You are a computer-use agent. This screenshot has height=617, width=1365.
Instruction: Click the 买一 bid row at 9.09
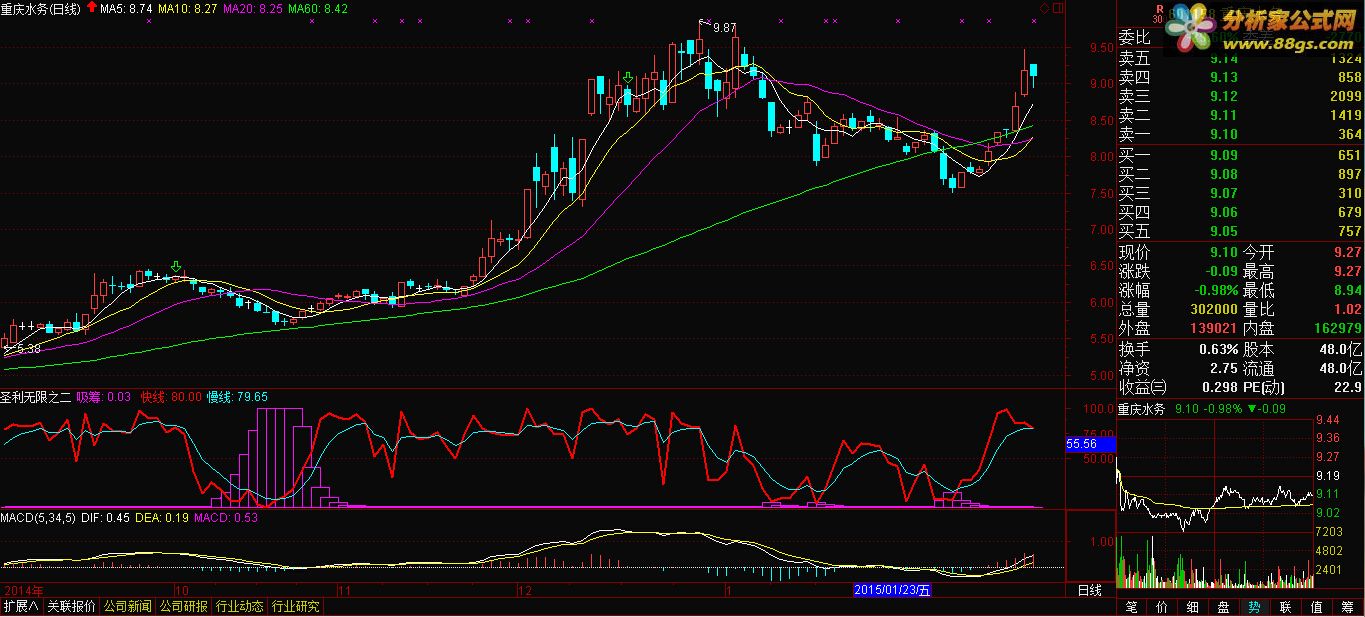(x=1240, y=155)
